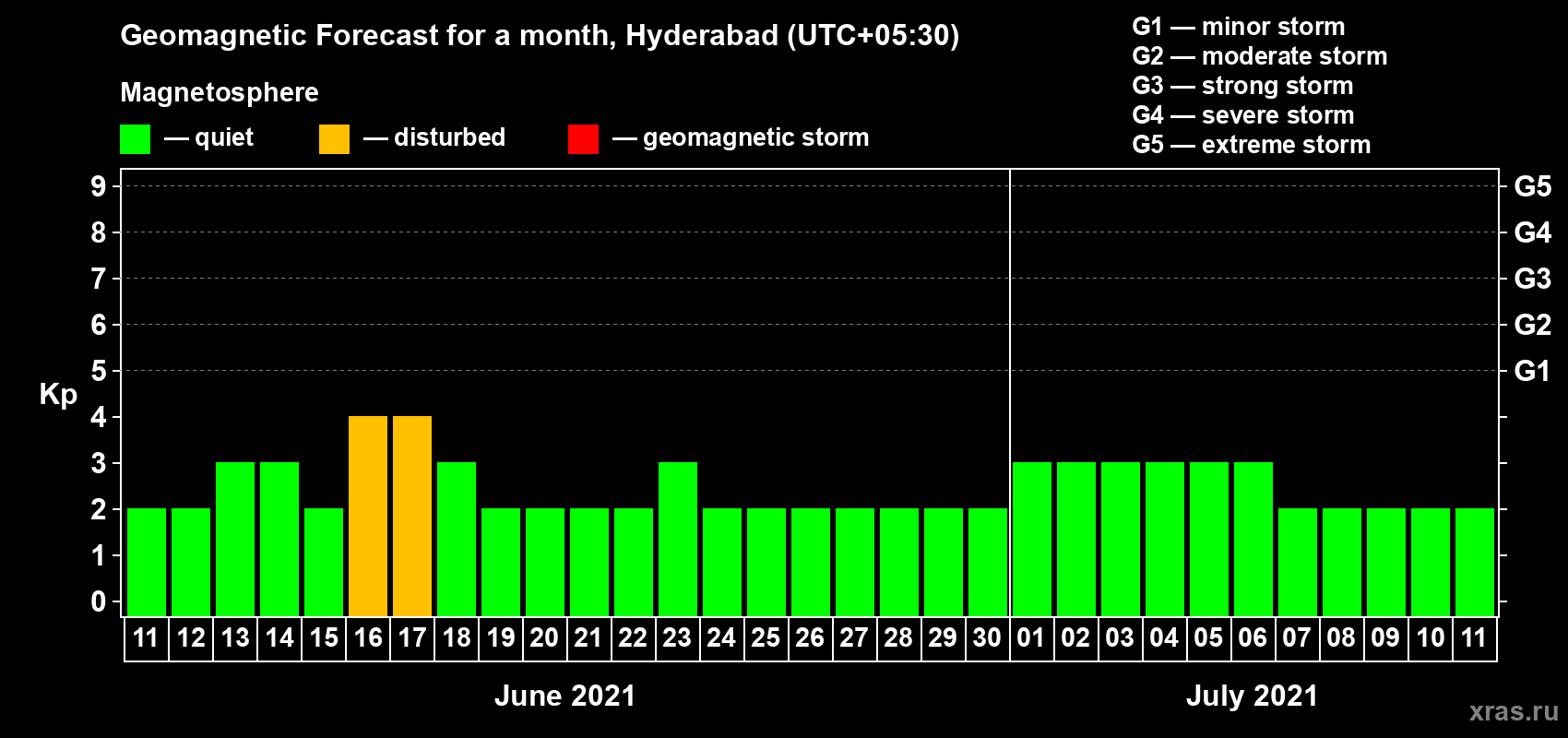This screenshot has width=1568, height=738.
Task: Click date cell 06 in July
Action: pos(1253,638)
